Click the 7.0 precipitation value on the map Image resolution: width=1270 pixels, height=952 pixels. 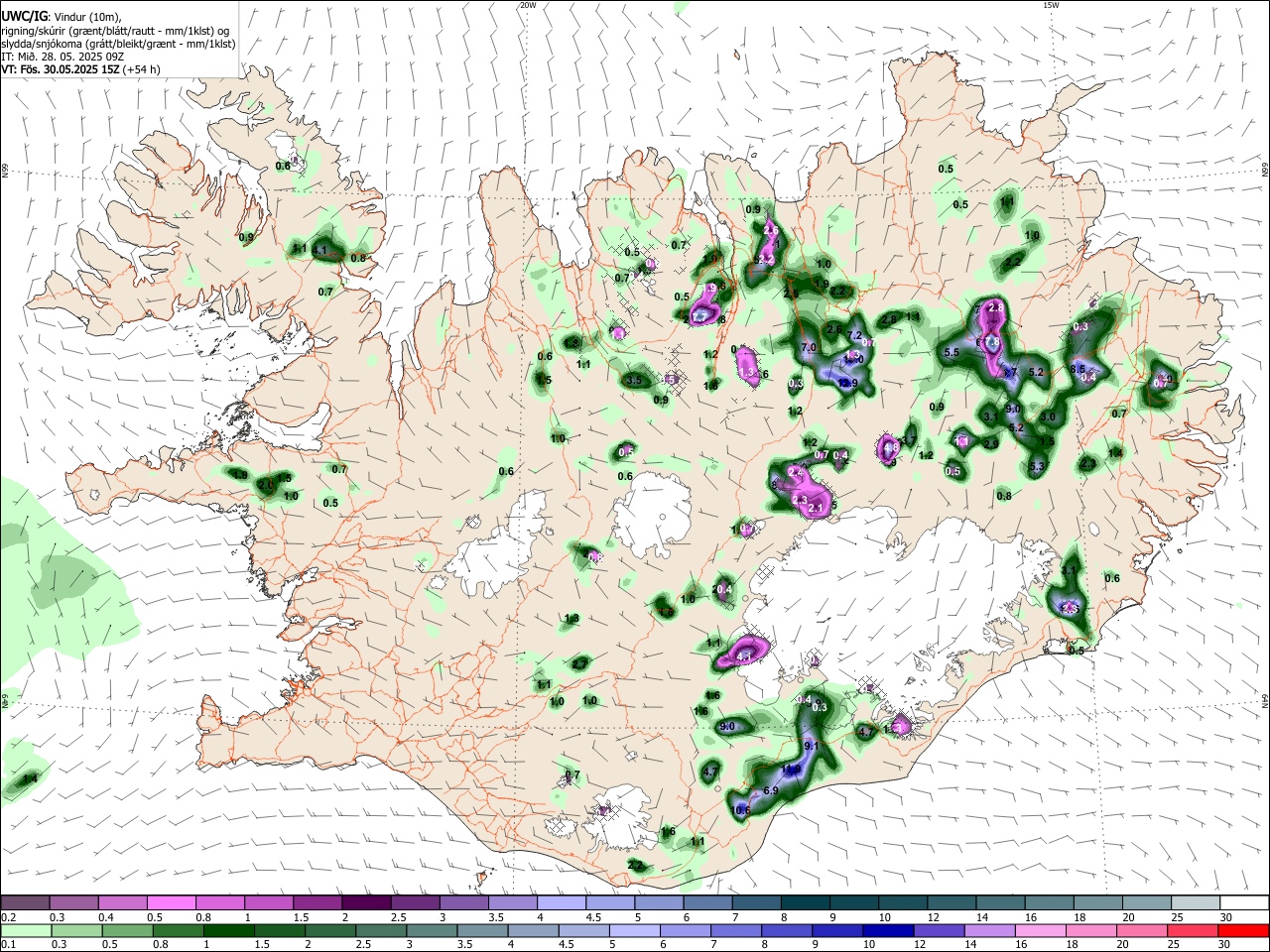tap(808, 347)
